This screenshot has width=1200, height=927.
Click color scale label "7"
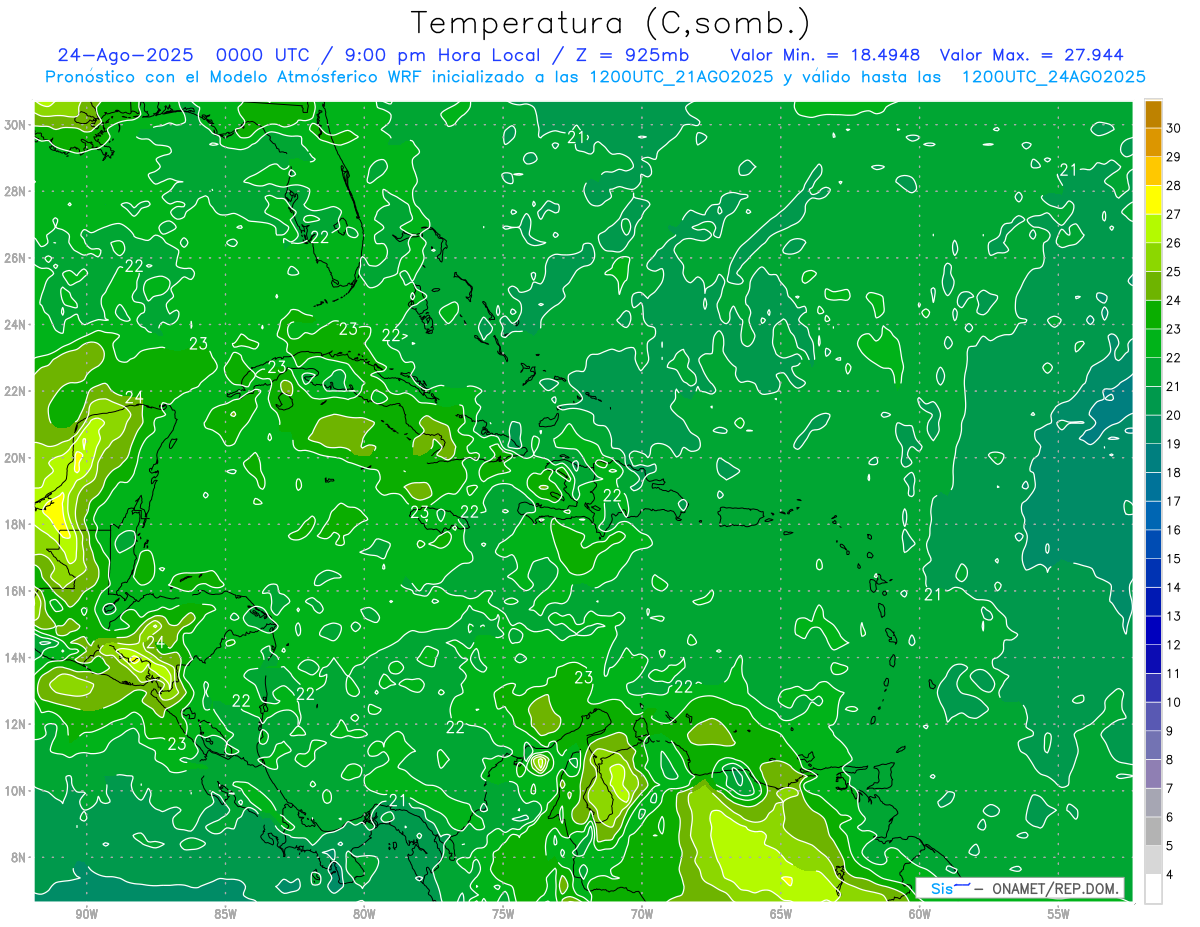tap(1171, 788)
